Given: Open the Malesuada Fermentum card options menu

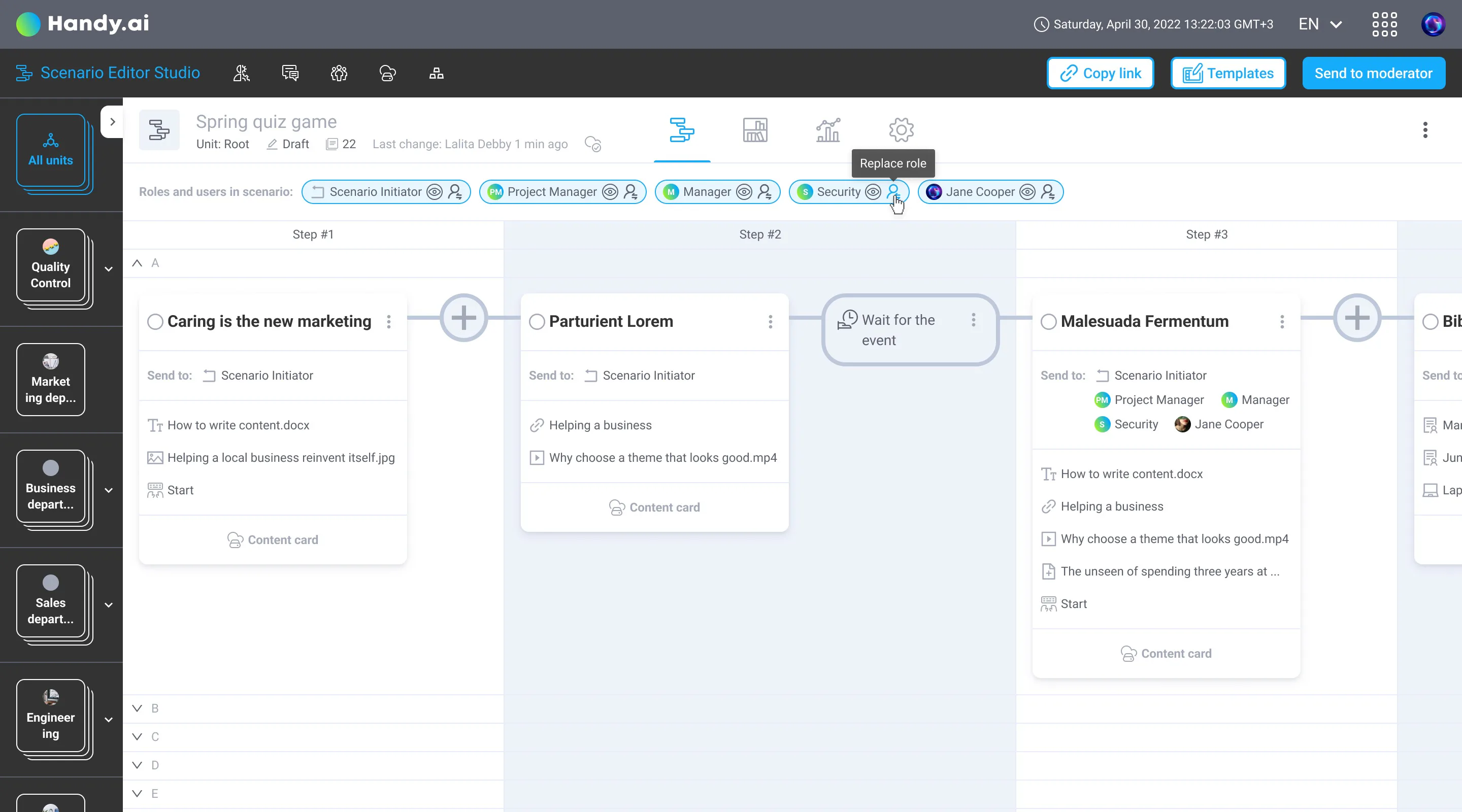Looking at the screenshot, I should 1281,322.
